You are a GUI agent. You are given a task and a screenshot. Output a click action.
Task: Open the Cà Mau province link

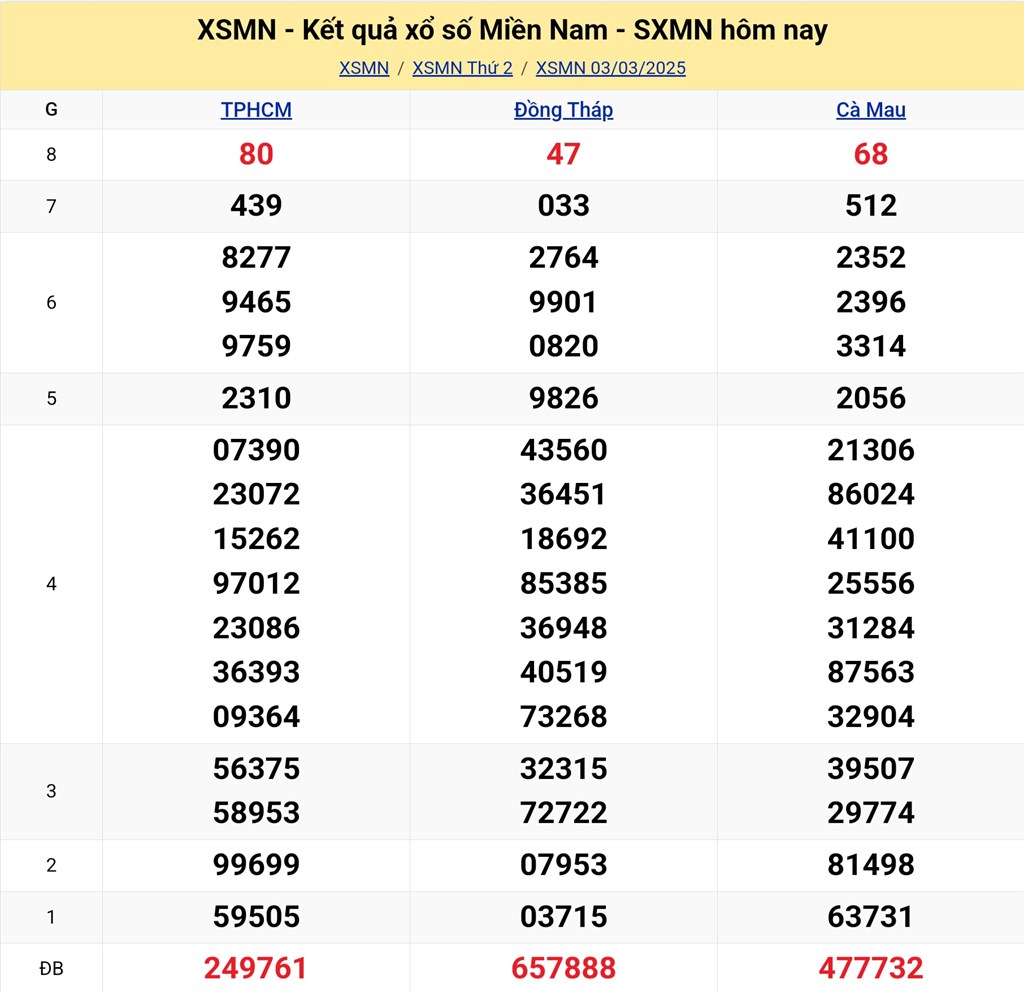pos(871,110)
